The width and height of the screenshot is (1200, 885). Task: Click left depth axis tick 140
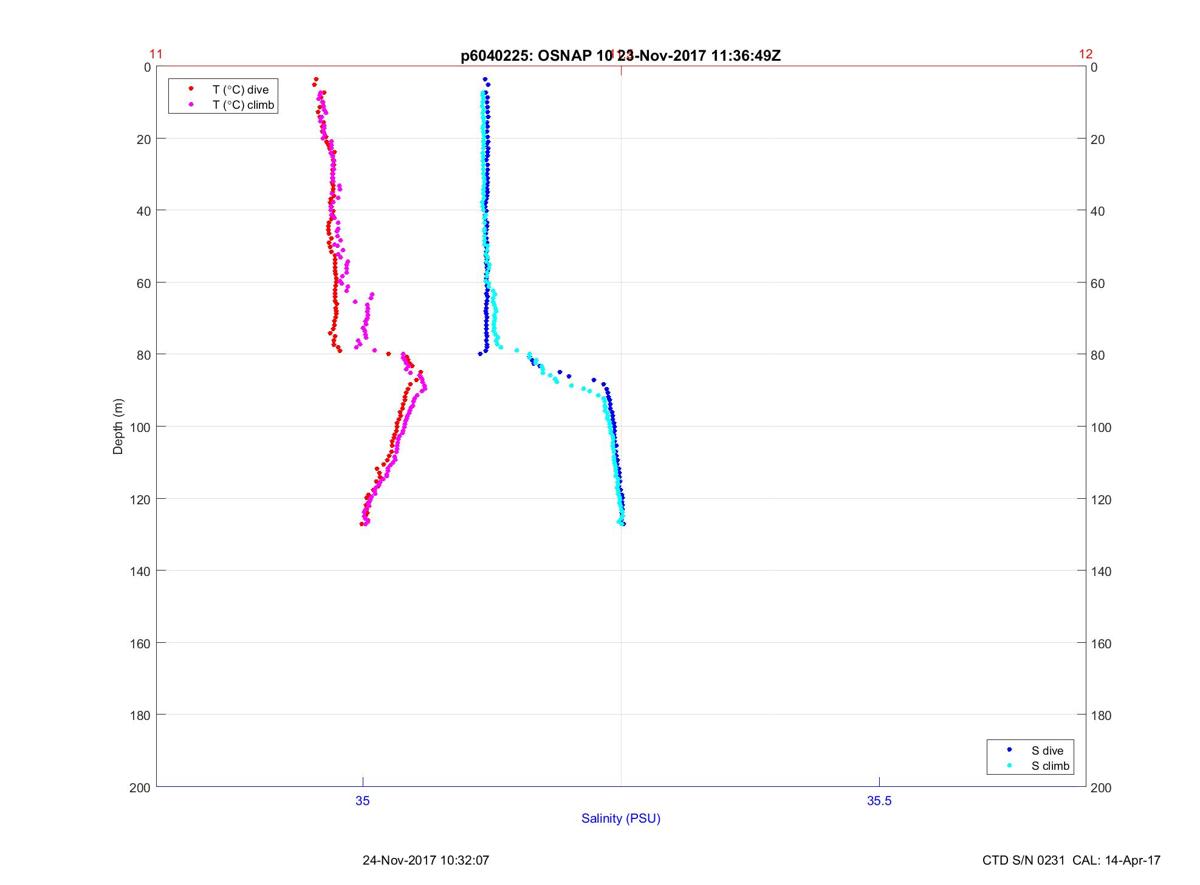141,571
